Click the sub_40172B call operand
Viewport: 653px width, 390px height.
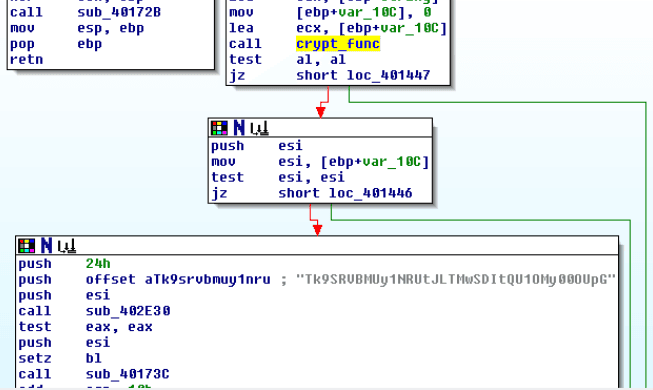click(x=119, y=12)
